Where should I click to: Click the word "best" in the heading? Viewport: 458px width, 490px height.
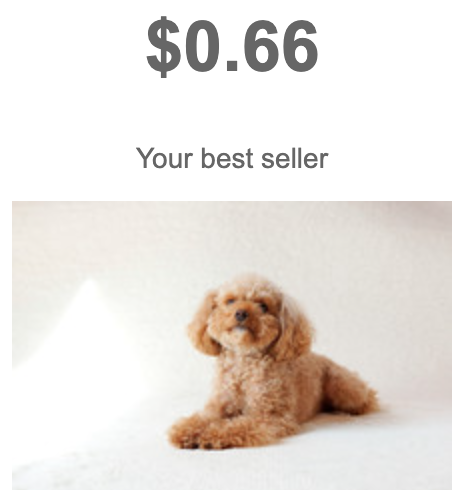(x=228, y=158)
